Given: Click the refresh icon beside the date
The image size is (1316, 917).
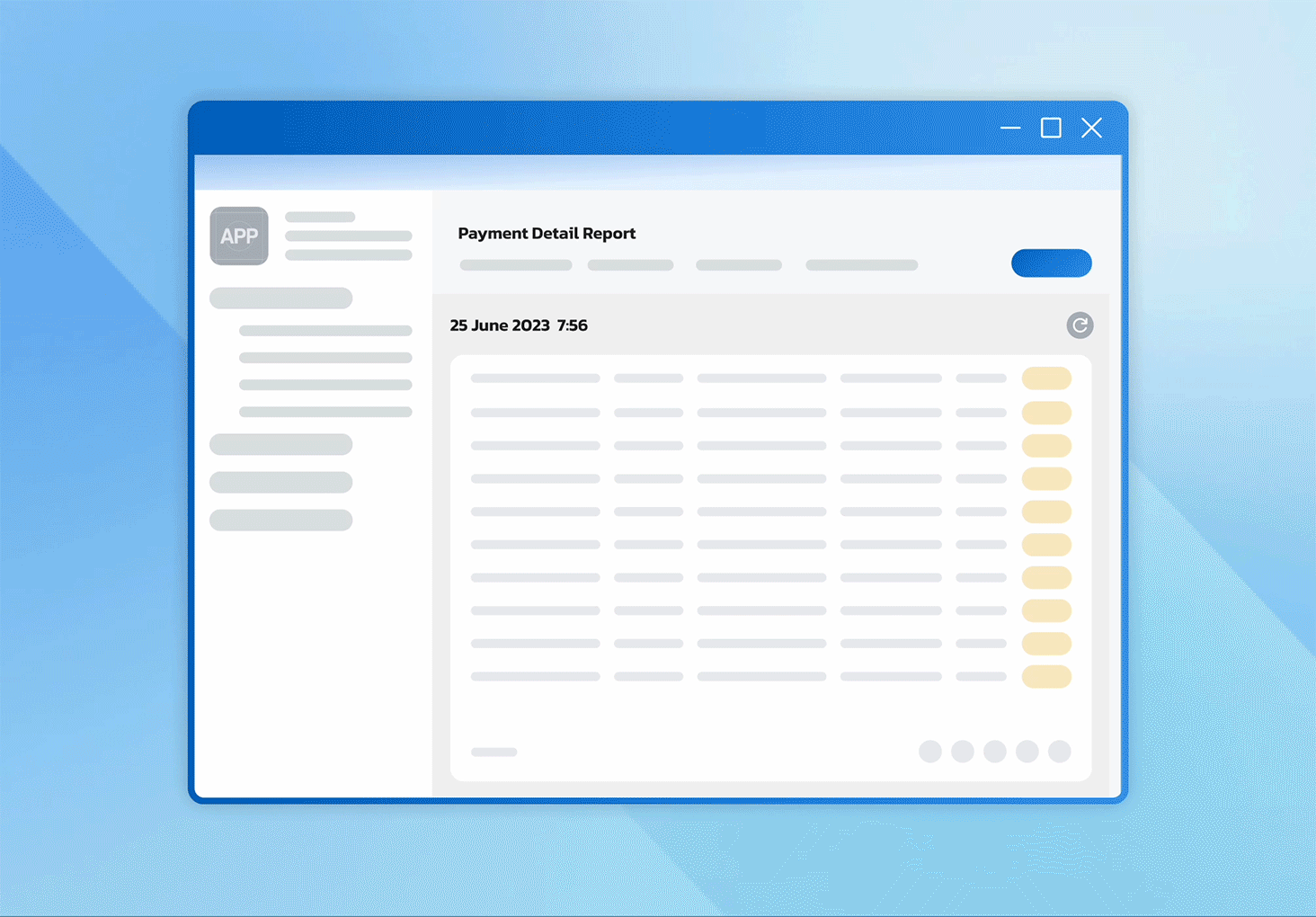Looking at the screenshot, I should [1080, 325].
